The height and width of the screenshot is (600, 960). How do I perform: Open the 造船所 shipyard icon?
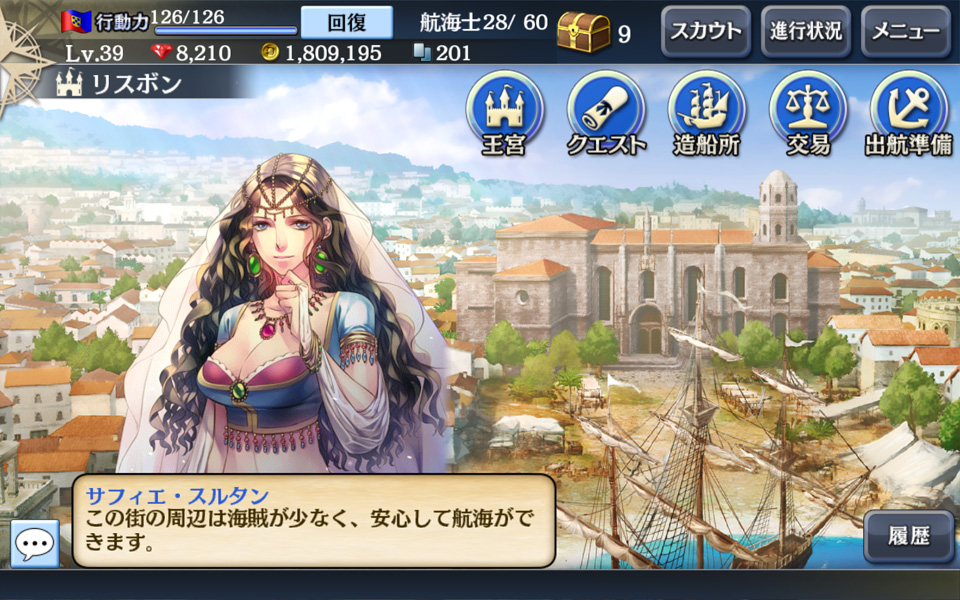(707, 114)
